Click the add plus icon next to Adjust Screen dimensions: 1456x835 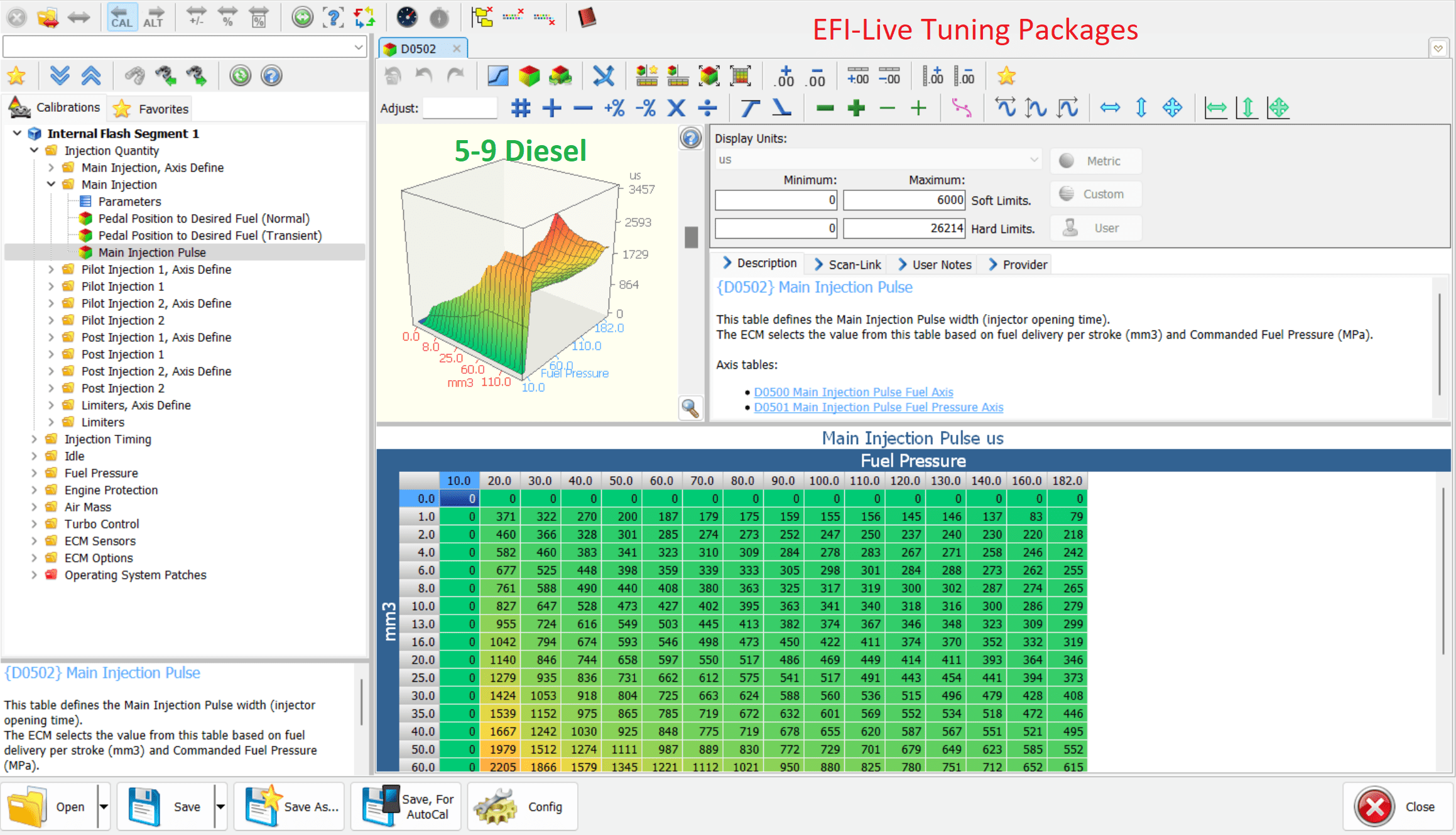click(551, 108)
